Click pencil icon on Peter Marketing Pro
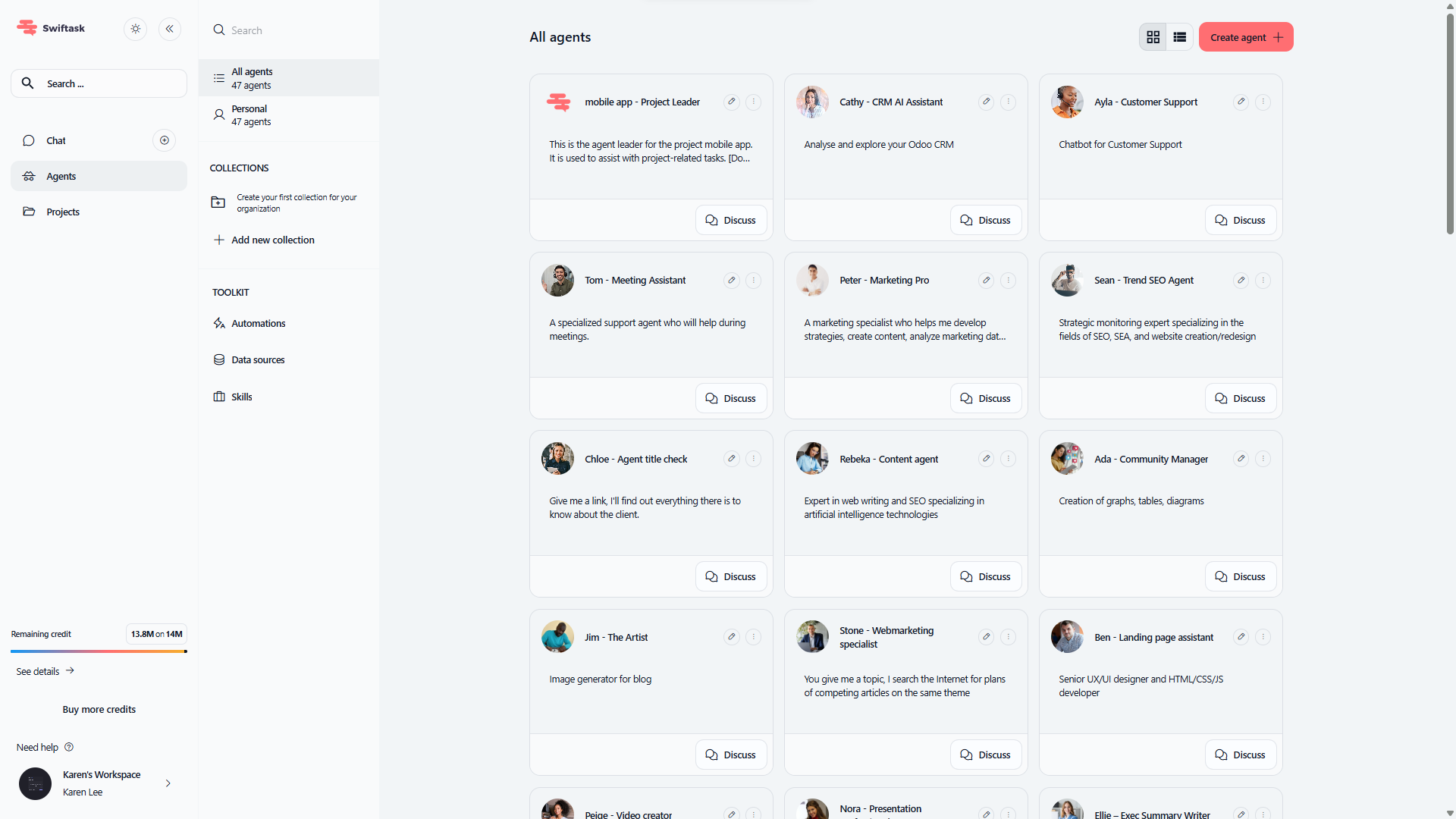The image size is (1456, 819). [x=986, y=281]
